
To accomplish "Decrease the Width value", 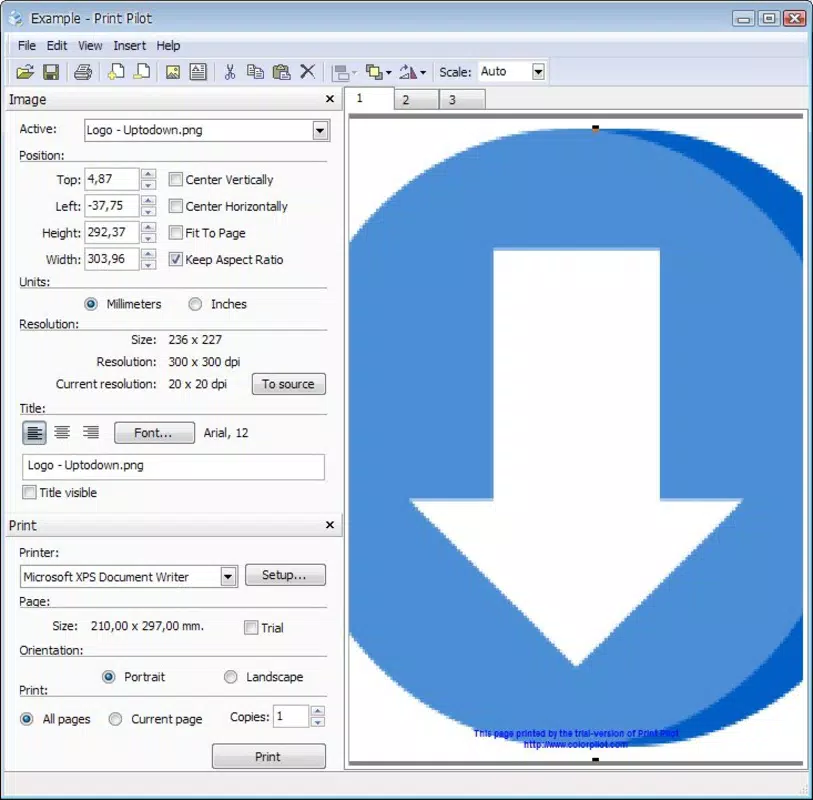I will coord(148,265).
